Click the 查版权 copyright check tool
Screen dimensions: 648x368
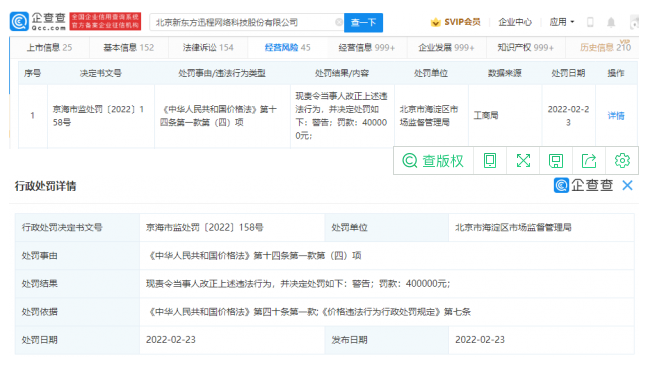point(433,160)
